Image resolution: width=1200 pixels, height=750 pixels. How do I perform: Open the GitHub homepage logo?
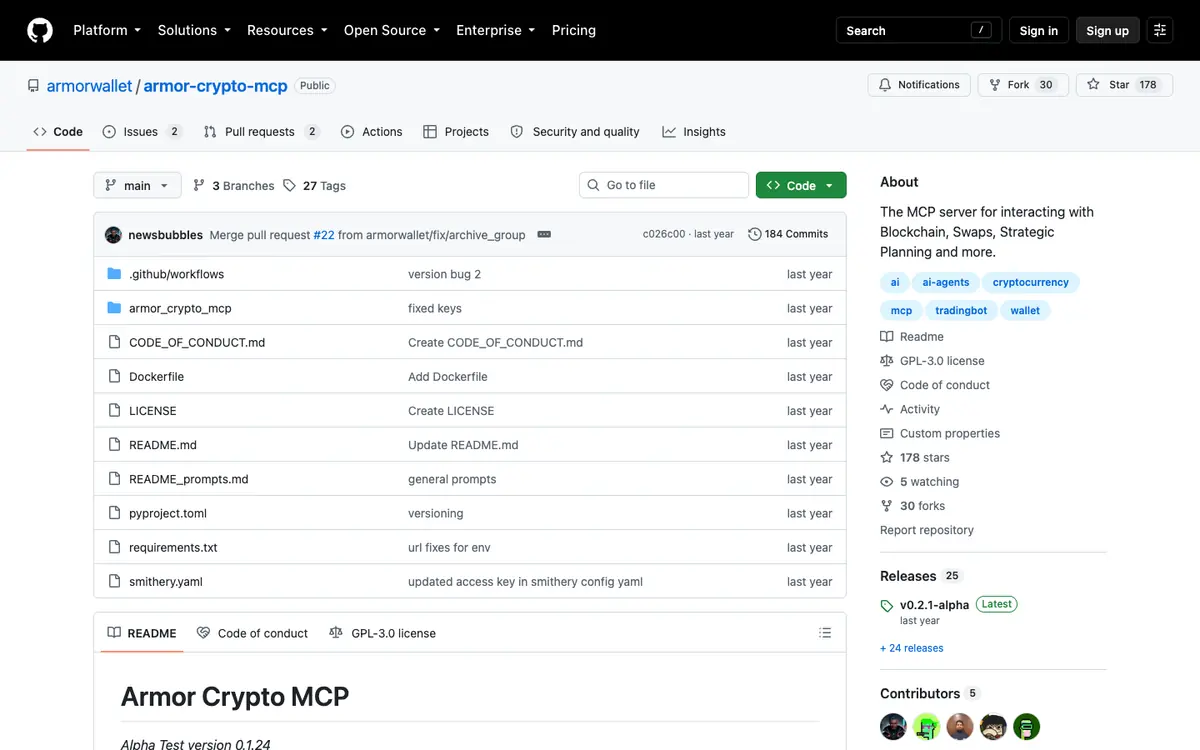coord(40,30)
